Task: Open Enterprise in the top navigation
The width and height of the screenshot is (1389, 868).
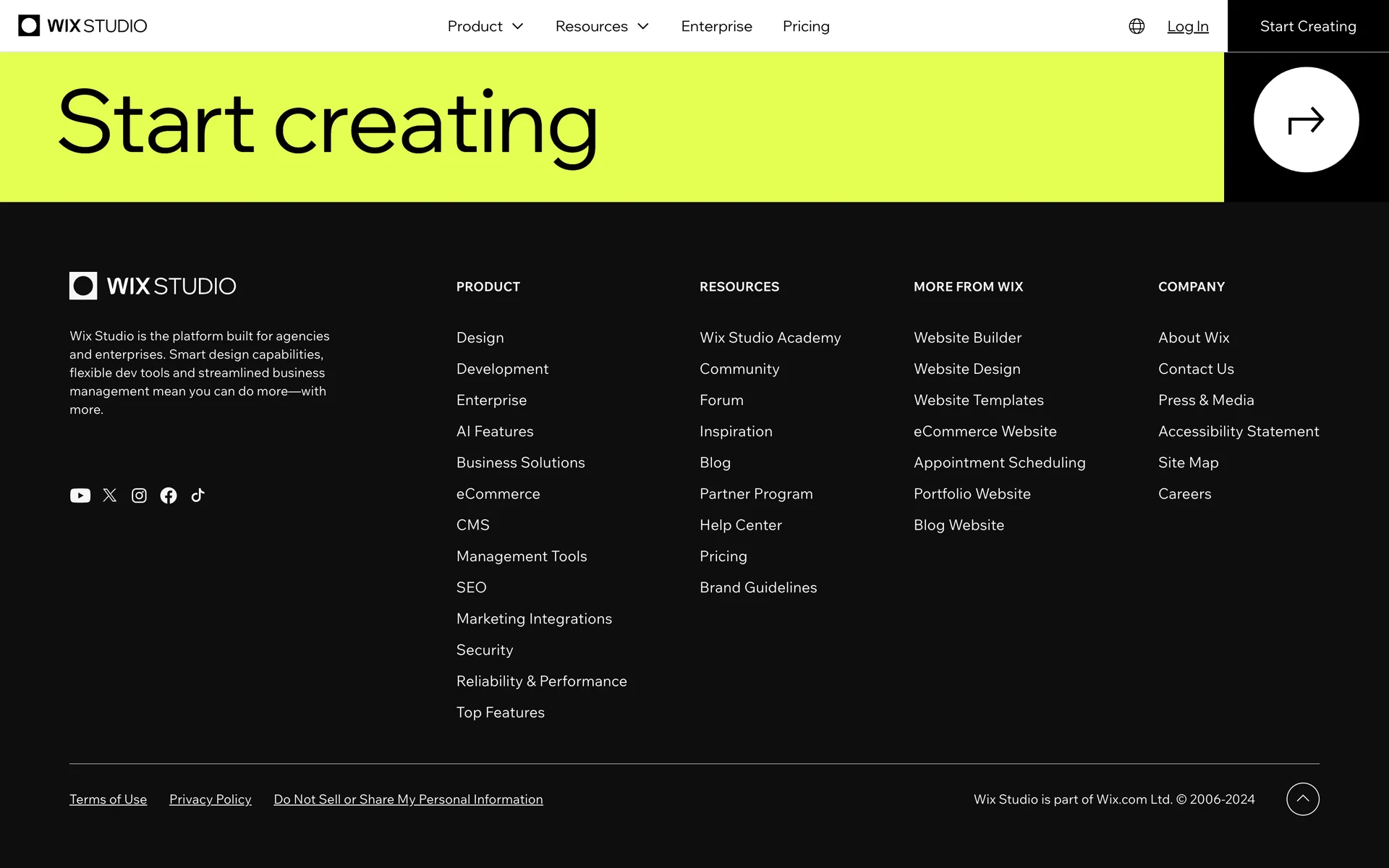Action: pos(716,26)
